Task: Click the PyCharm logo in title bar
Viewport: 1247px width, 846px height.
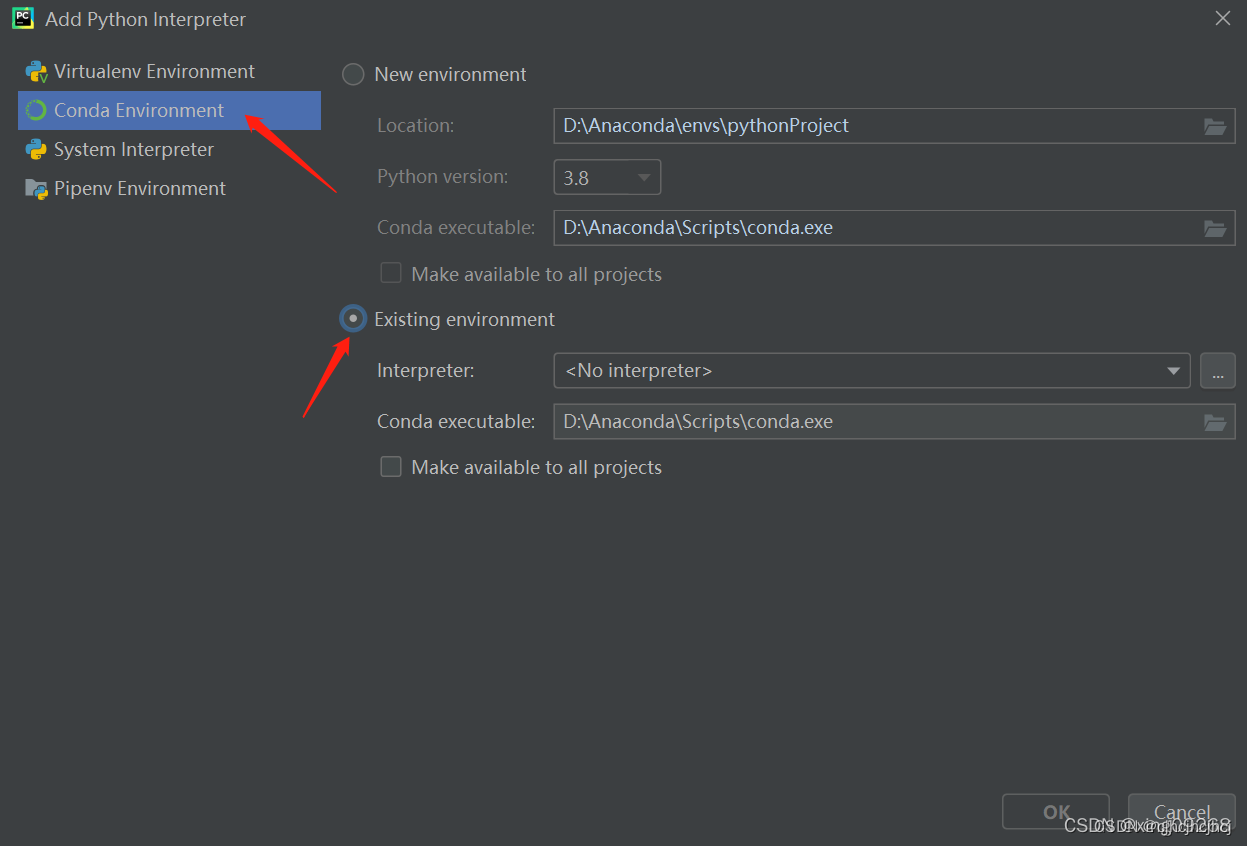Action: point(23,19)
